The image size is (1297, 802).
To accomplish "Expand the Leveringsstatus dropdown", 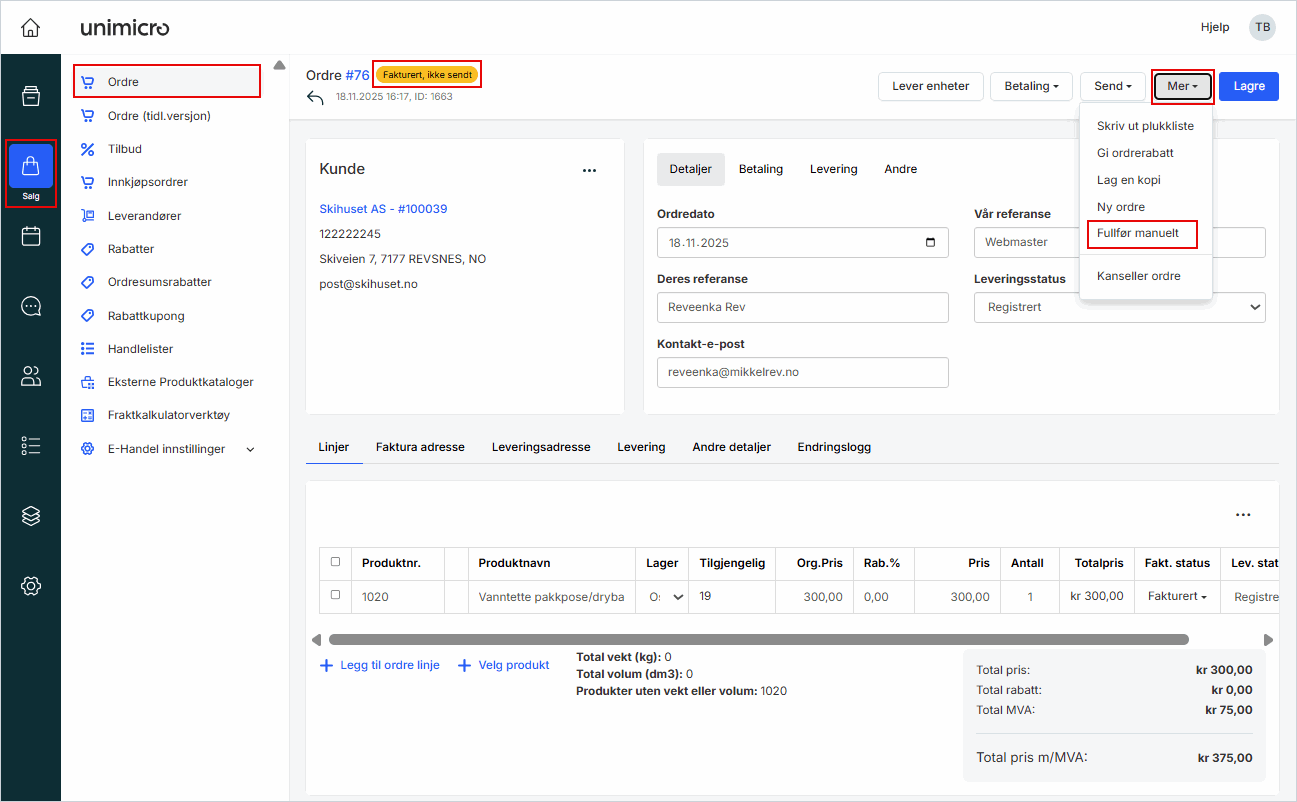I will [x=1119, y=307].
